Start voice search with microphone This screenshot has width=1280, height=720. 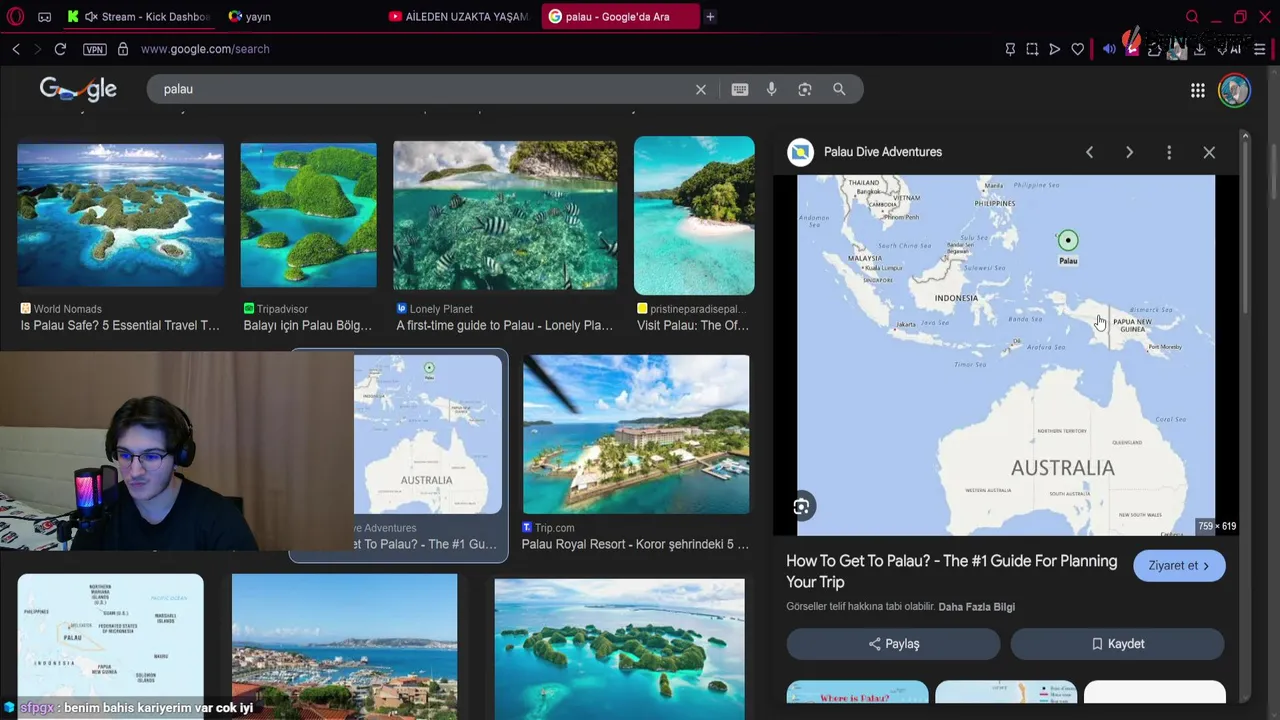771,89
